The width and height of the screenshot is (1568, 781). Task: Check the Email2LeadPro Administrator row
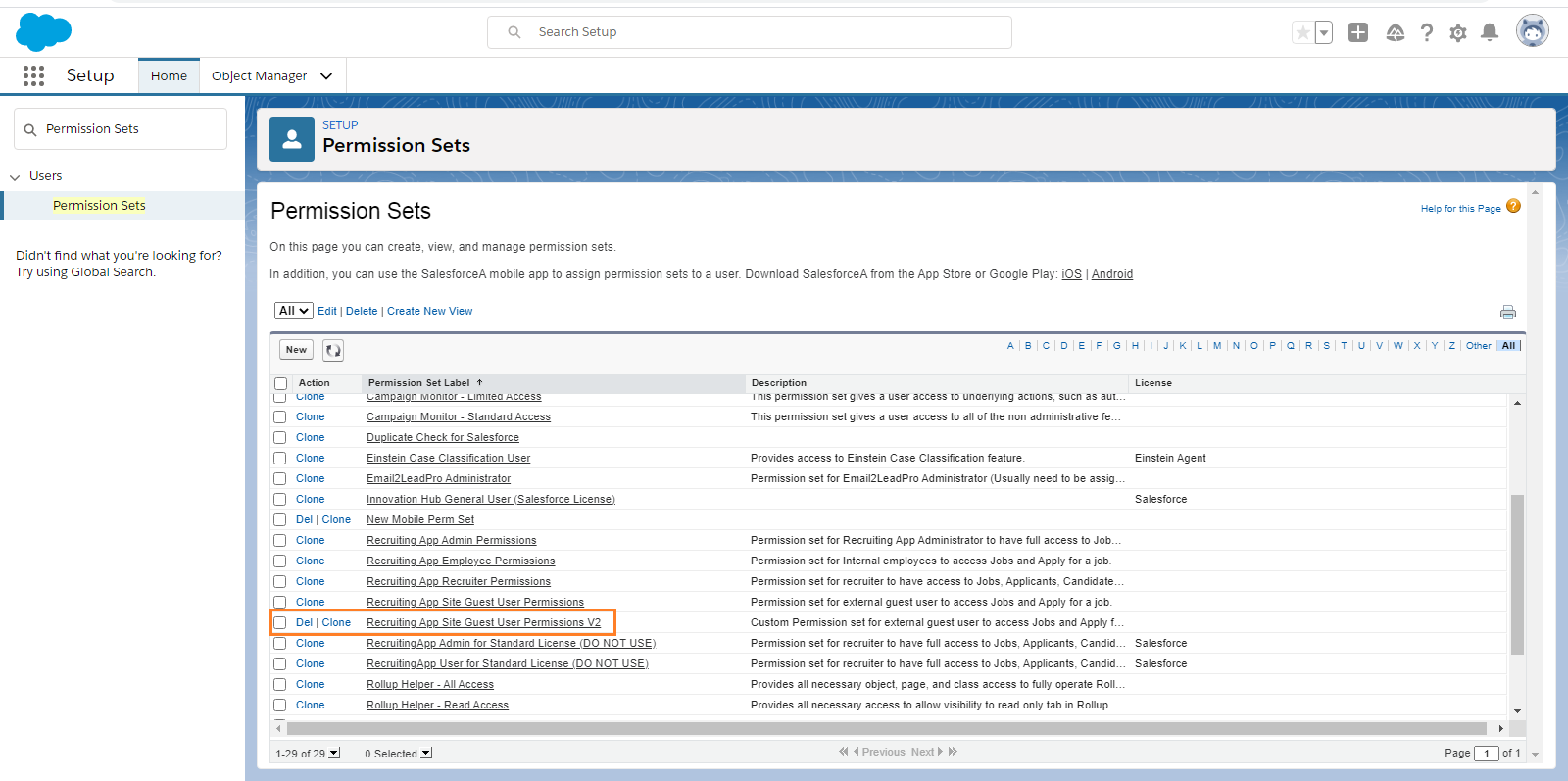[280, 479]
